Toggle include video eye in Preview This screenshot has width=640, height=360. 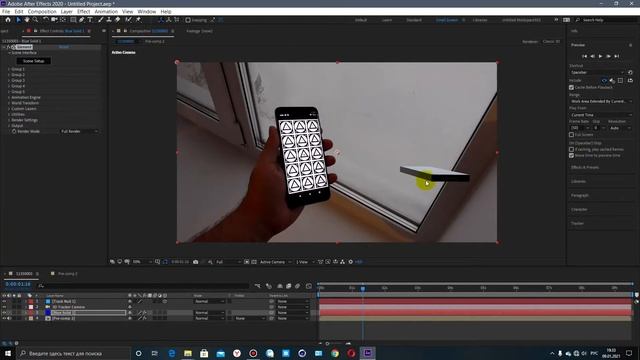pyautogui.click(x=604, y=80)
